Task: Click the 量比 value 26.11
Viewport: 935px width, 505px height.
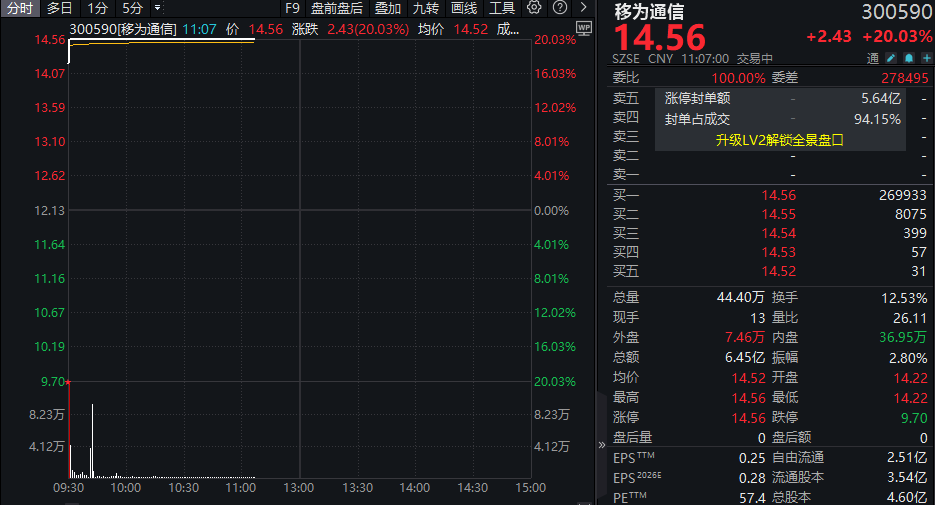Action: pos(910,318)
